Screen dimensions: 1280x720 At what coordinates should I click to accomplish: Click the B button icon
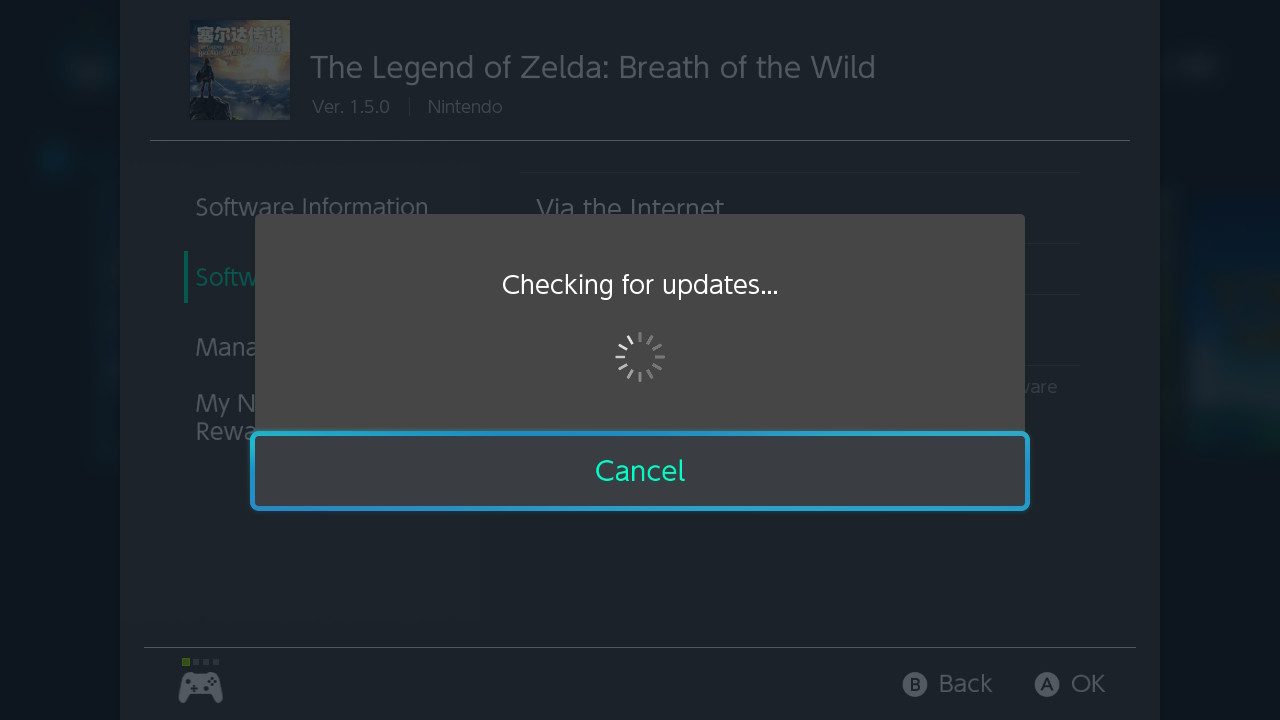(914, 684)
